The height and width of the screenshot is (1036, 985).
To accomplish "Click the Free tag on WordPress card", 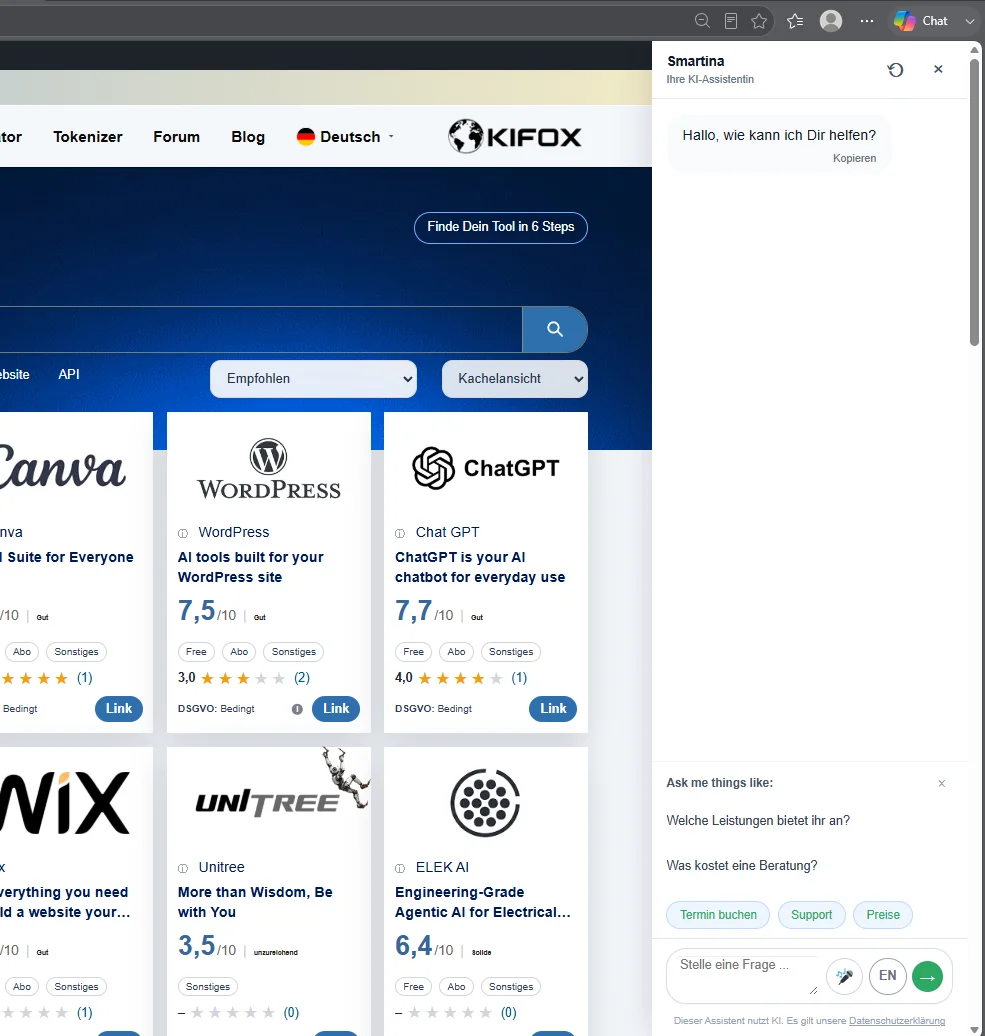I will coord(196,652).
